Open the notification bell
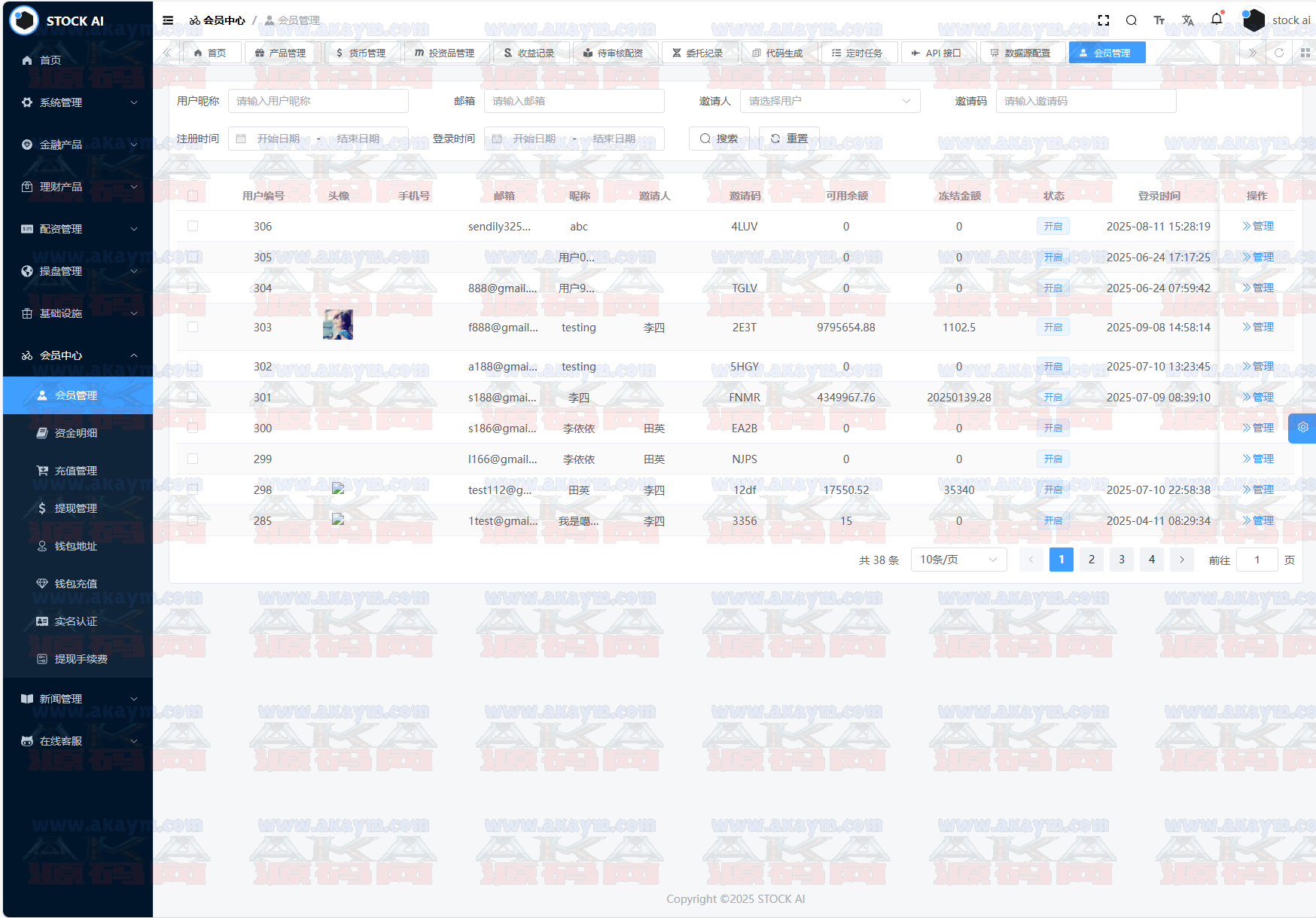 (x=1217, y=20)
